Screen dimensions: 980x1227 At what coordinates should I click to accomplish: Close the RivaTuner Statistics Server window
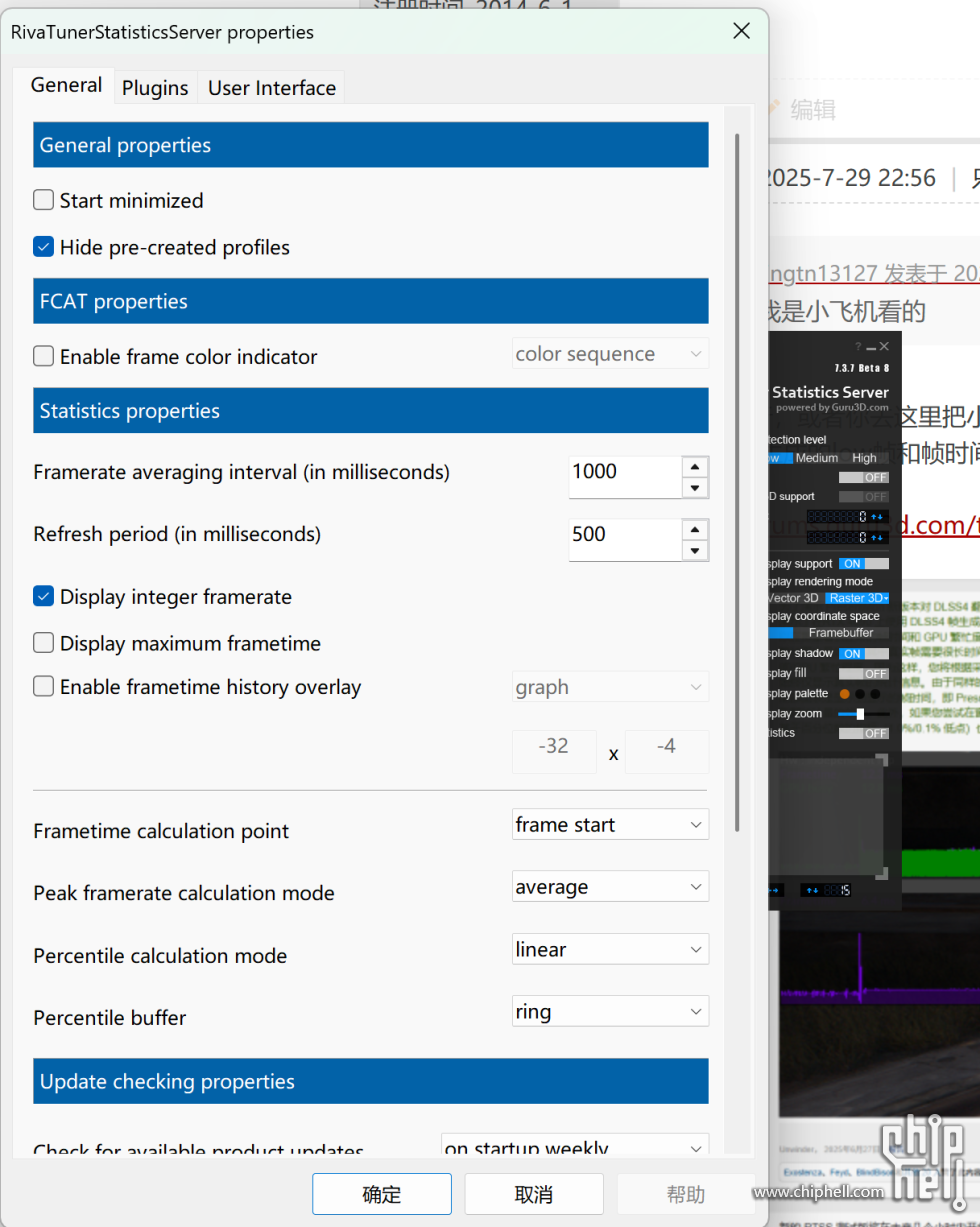(884, 347)
